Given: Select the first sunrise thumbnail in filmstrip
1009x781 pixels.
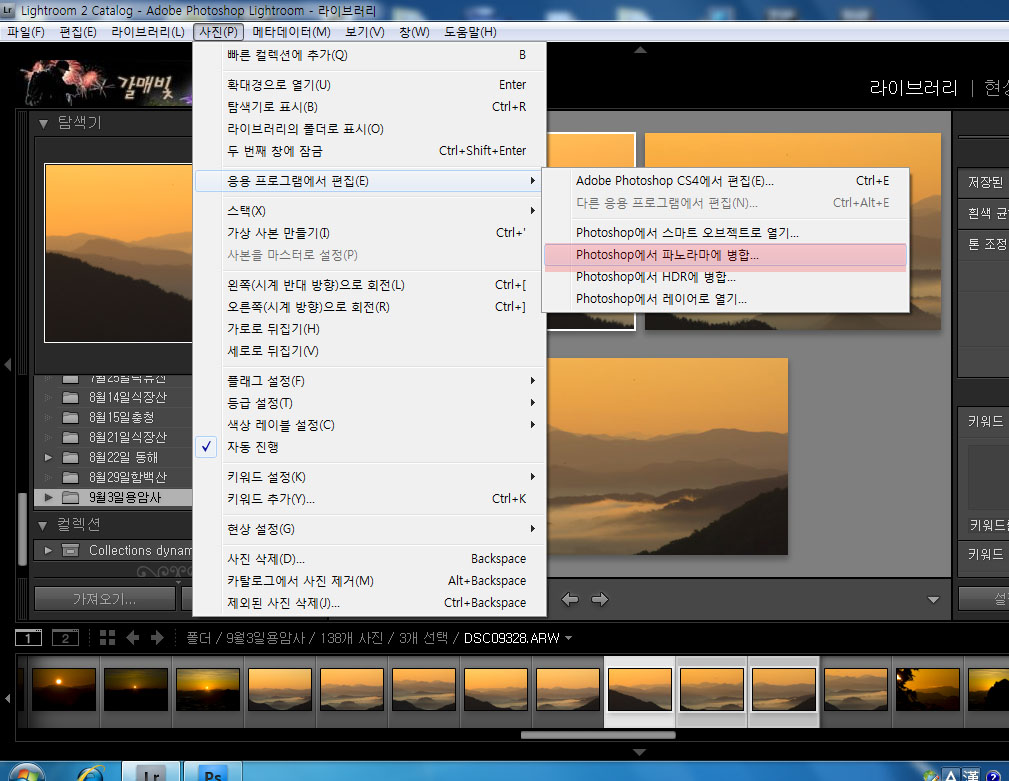Looking at the screenshot, I should [64, 690].
